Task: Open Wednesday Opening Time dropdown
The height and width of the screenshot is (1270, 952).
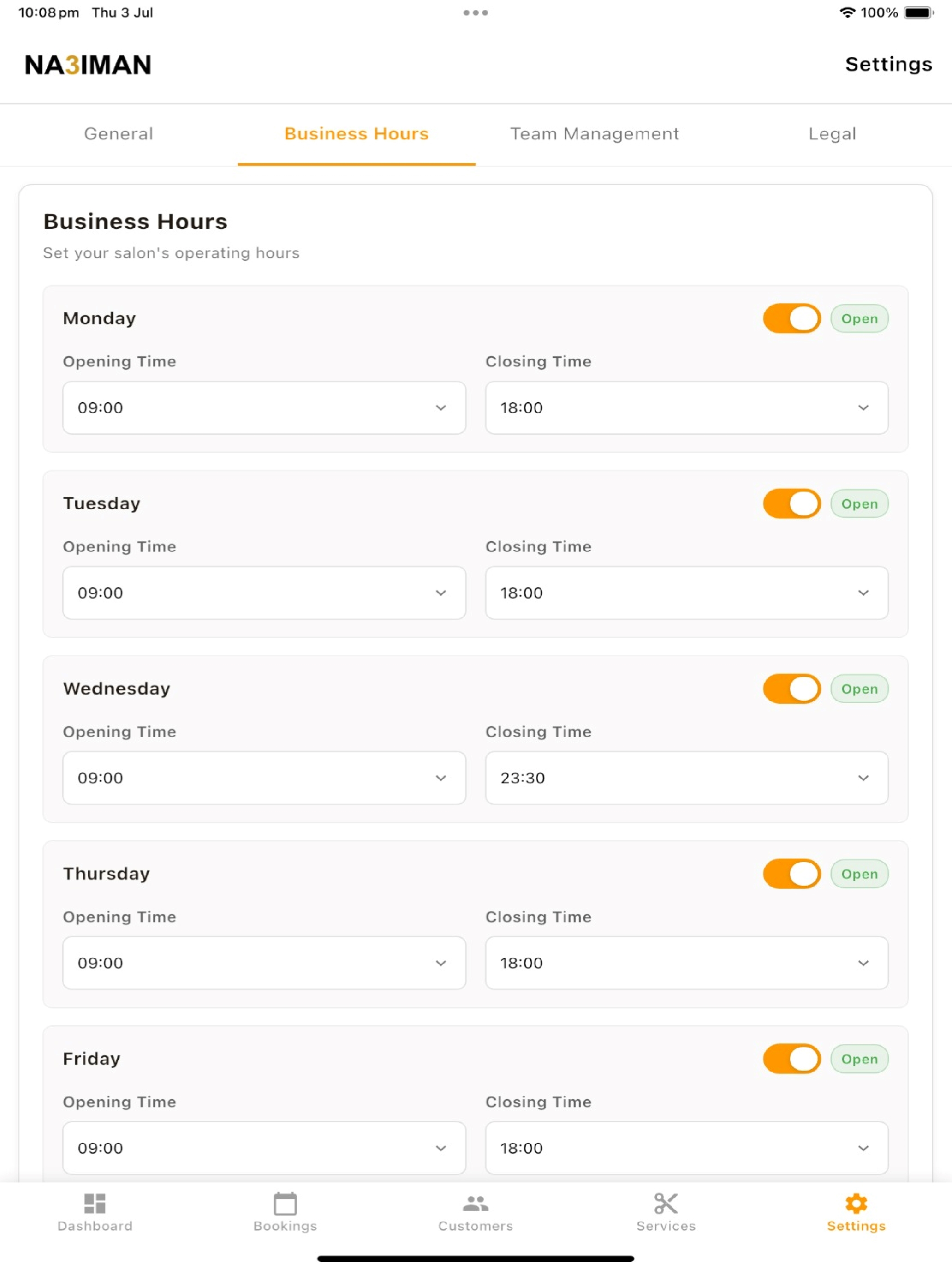Action: 264,778
